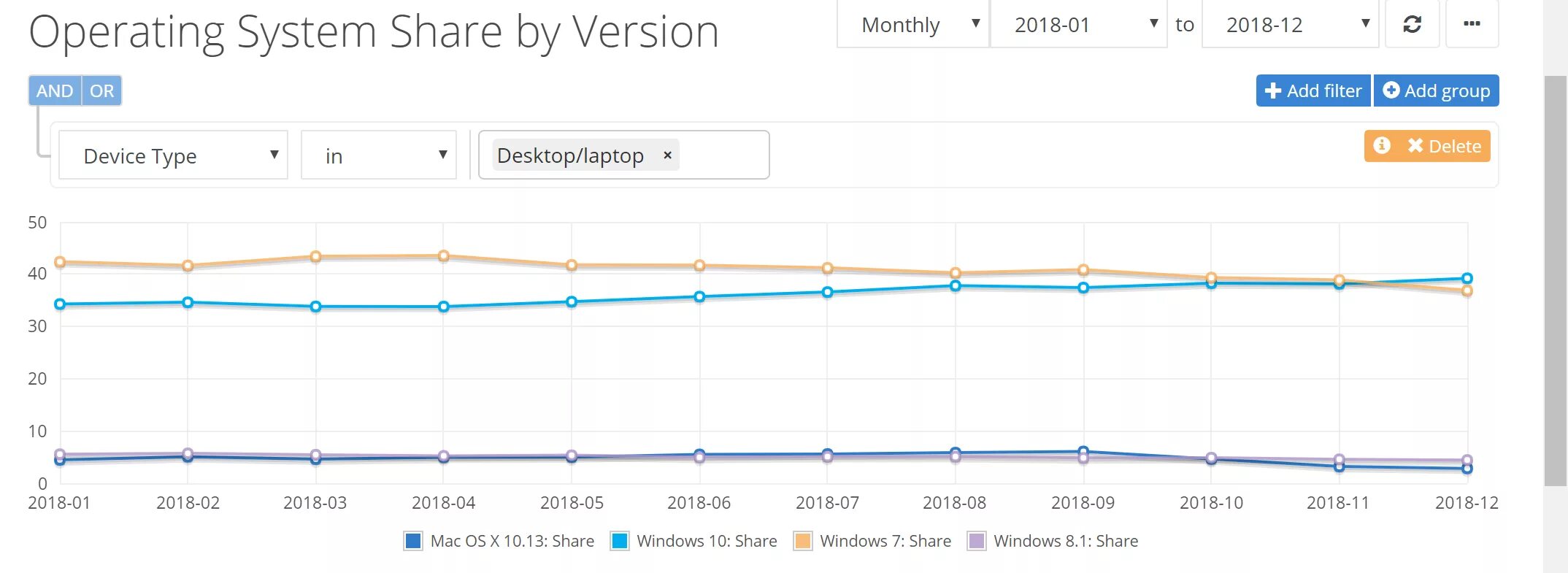Click the plus icon on Add filter
1568x573 pixels.
click(1273, 91)
